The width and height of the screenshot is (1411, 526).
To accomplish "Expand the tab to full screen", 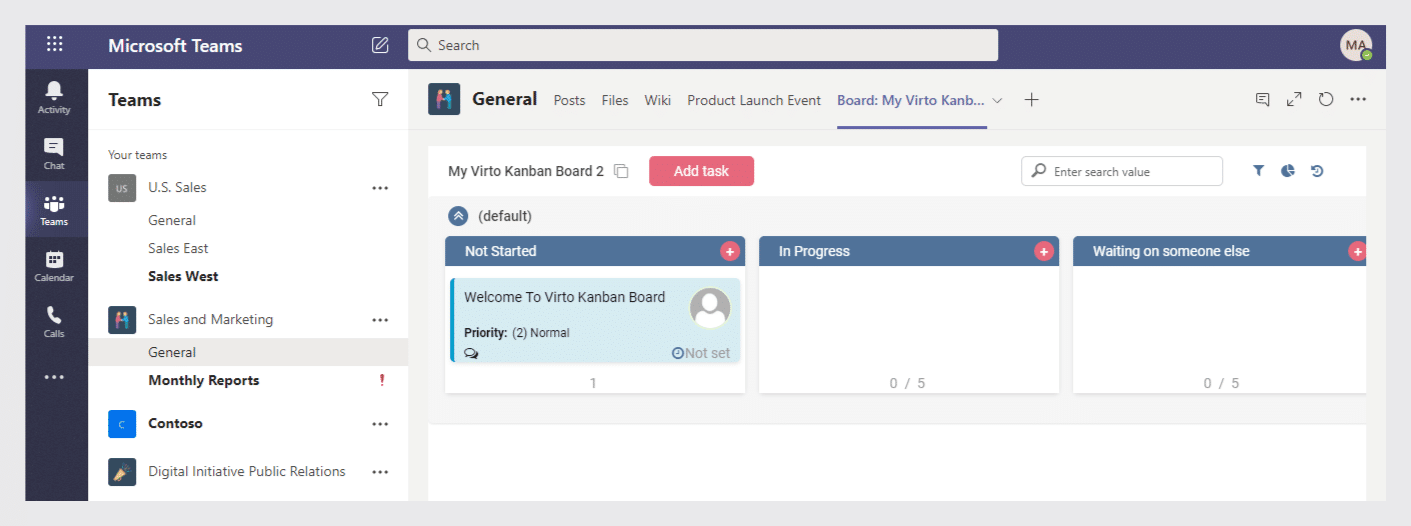I will click(x=1294, y=99).
